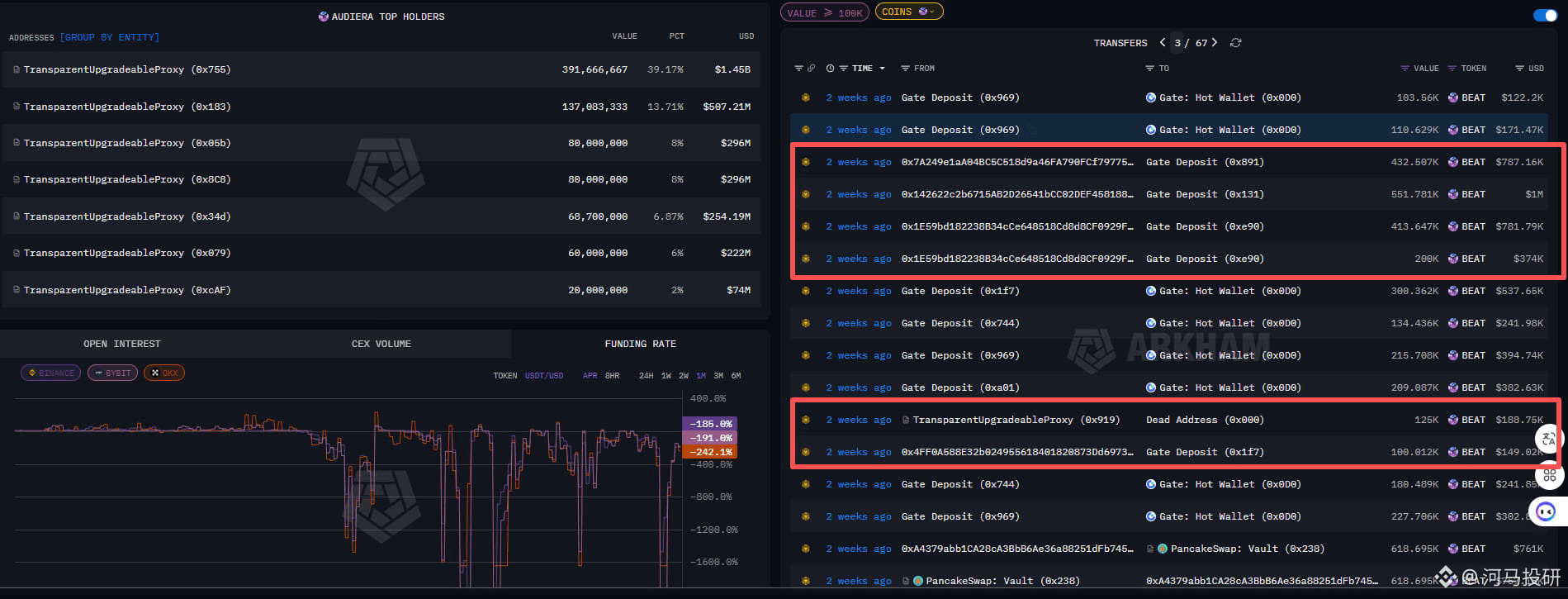Edit the VALUE ≥ 100K filter
Image resolution: width=1568 pixels, height=599 pixels.
[x=825, y=12]
